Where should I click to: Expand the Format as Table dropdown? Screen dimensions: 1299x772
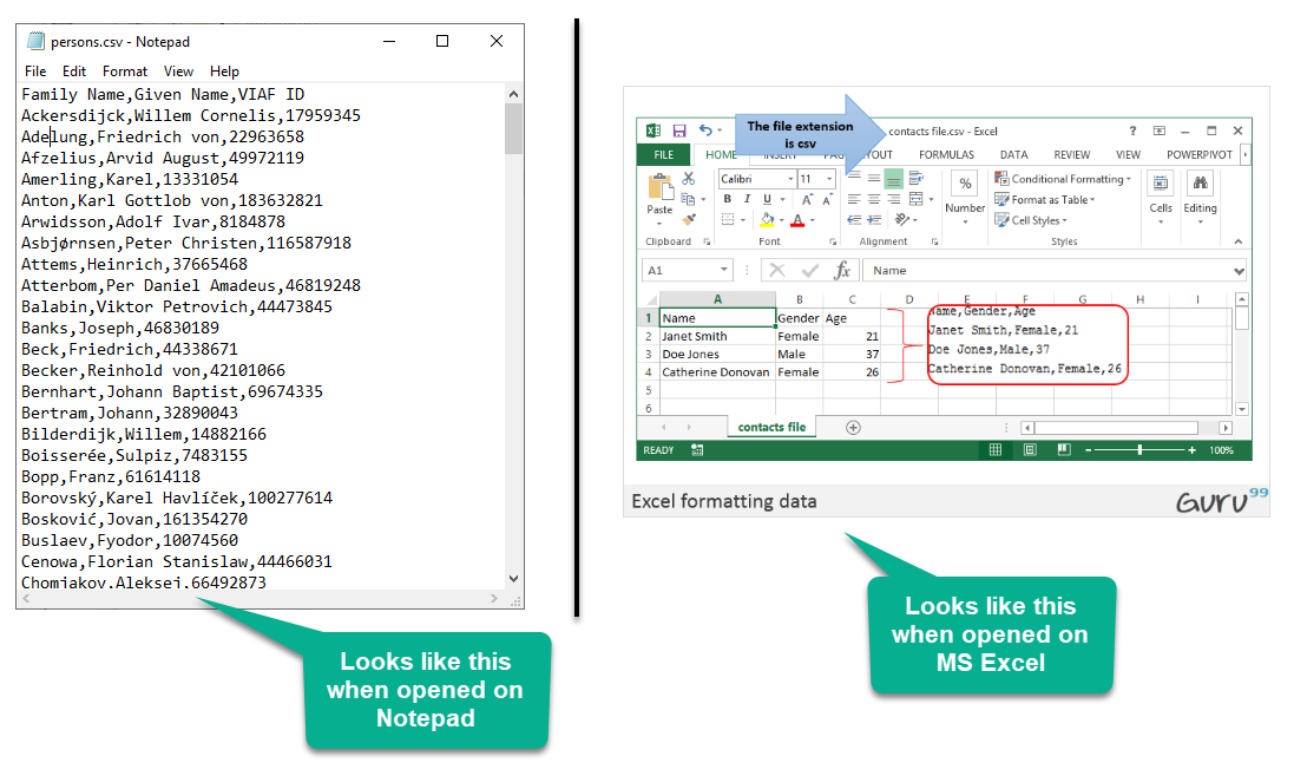tap(1093, 199)
